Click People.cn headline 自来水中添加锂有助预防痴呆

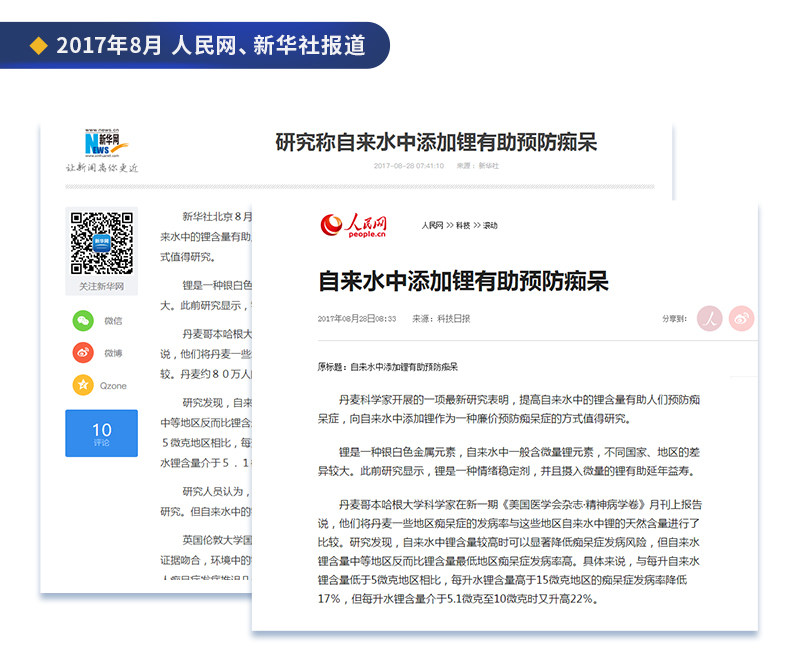click(464, 281)
